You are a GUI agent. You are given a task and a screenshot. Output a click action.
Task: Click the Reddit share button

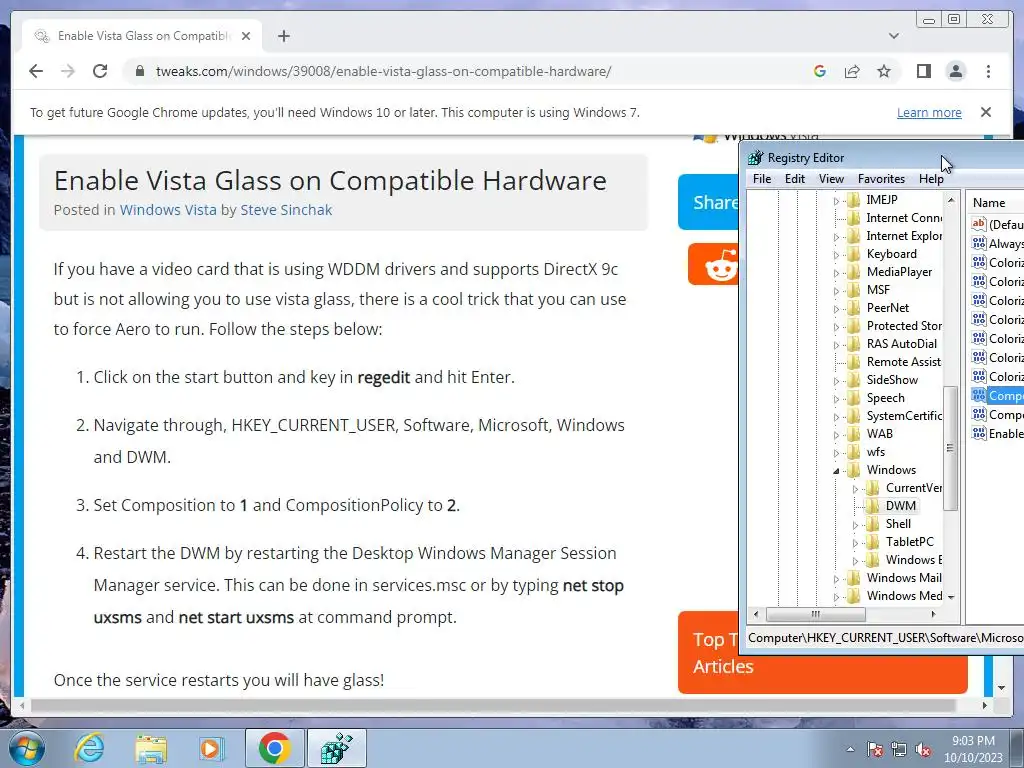point(713,264)
